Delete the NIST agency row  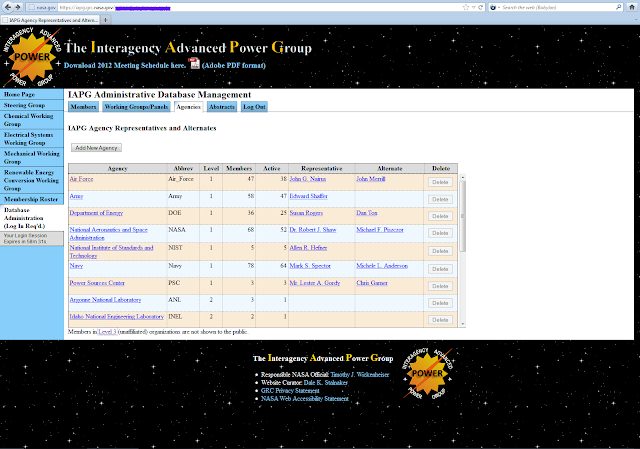(x=440, y=251)
